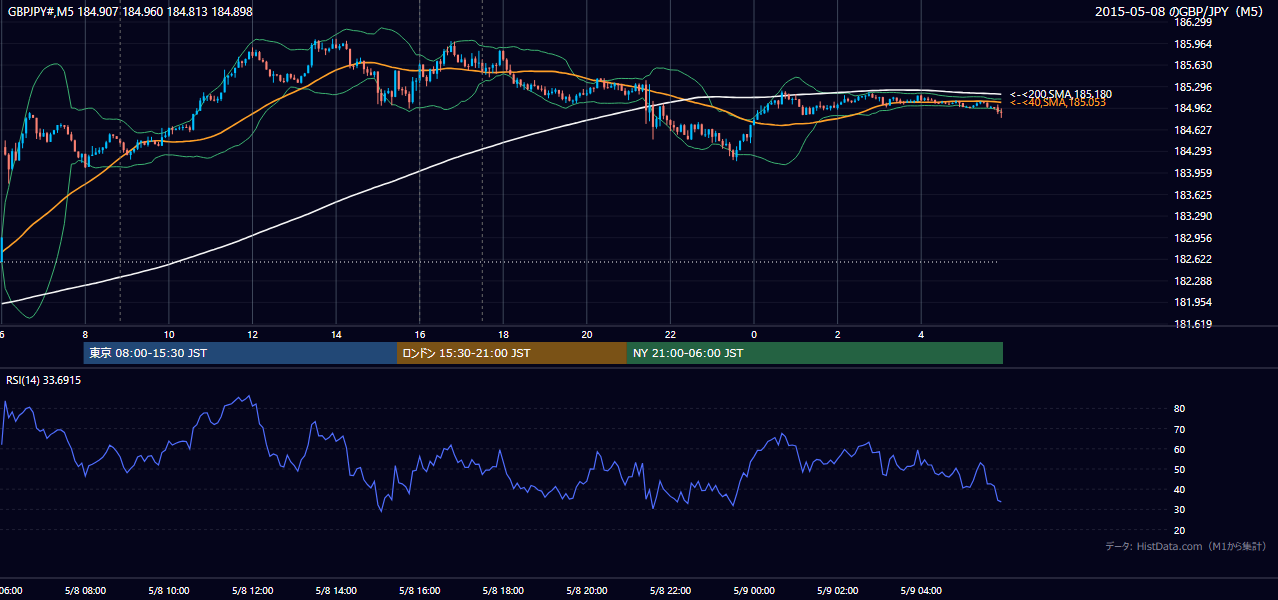Click hour label 22 under the price chart
1278x600 pixels.
[x=670, y=334]
